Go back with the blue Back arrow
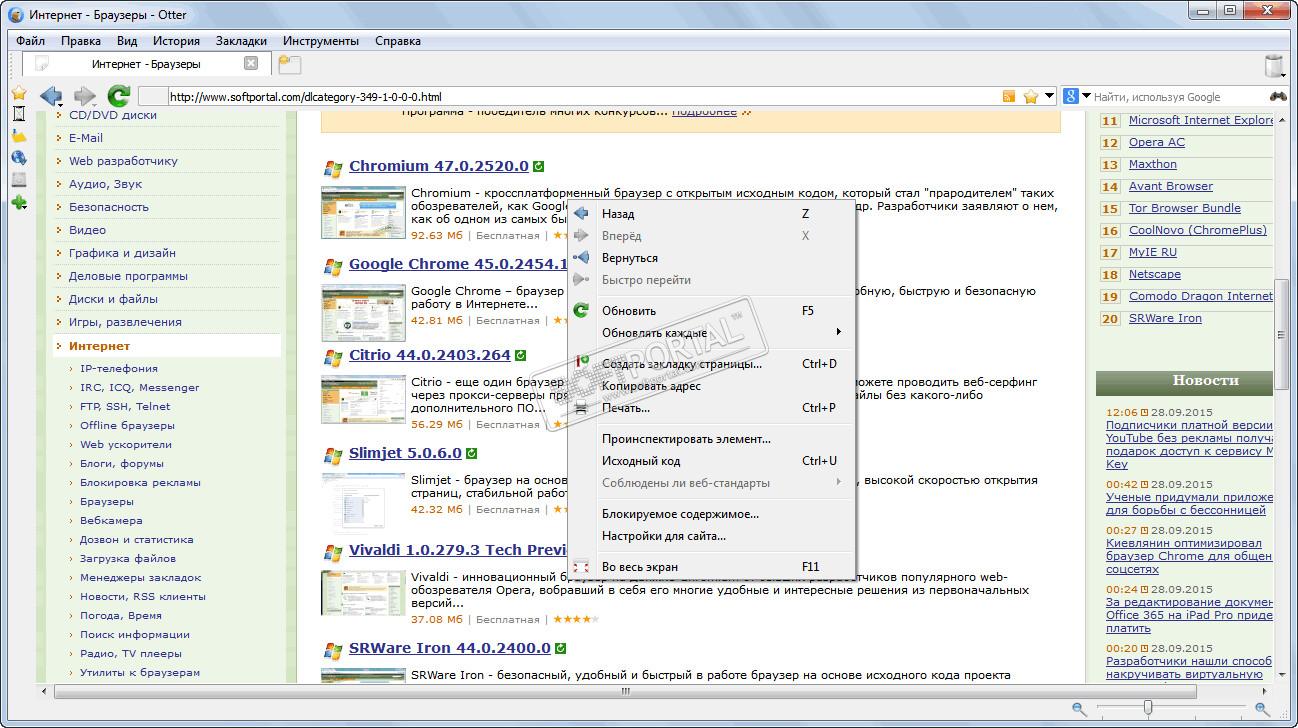The height and width of the screenshot is (728, 1298). [x=50, y=96]
